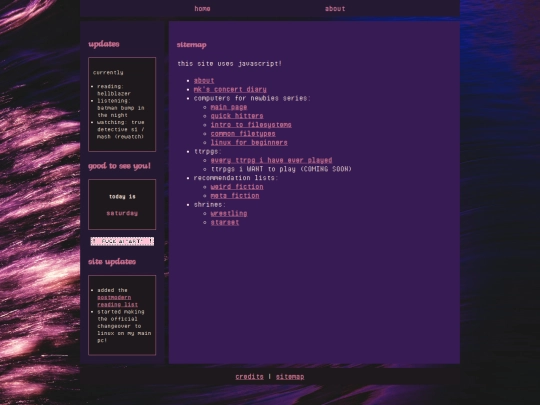Open the about link in the sitemap list
Viewport: 540px width, 405px height.
tap(204, 81)
